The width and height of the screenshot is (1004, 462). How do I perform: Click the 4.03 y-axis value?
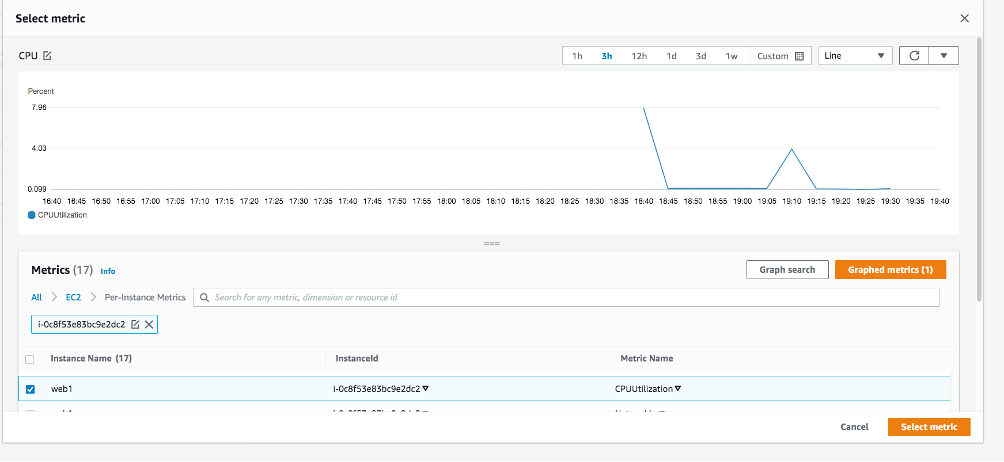pos(39,148)
